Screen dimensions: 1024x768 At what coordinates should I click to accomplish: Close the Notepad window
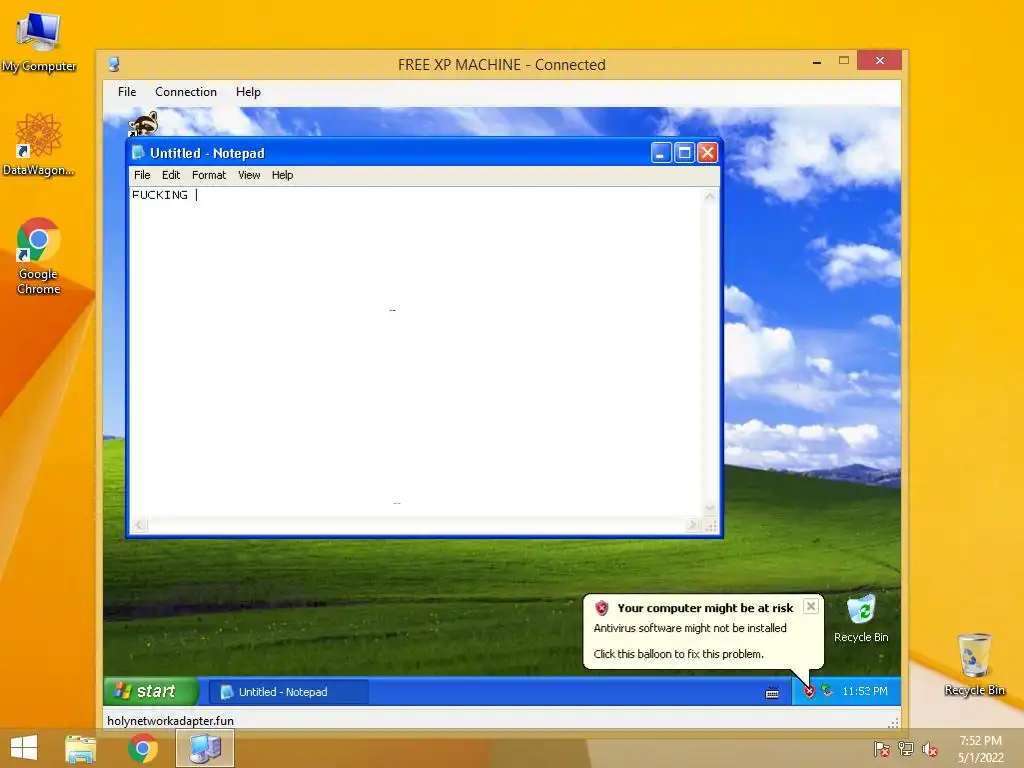[707, 153]
